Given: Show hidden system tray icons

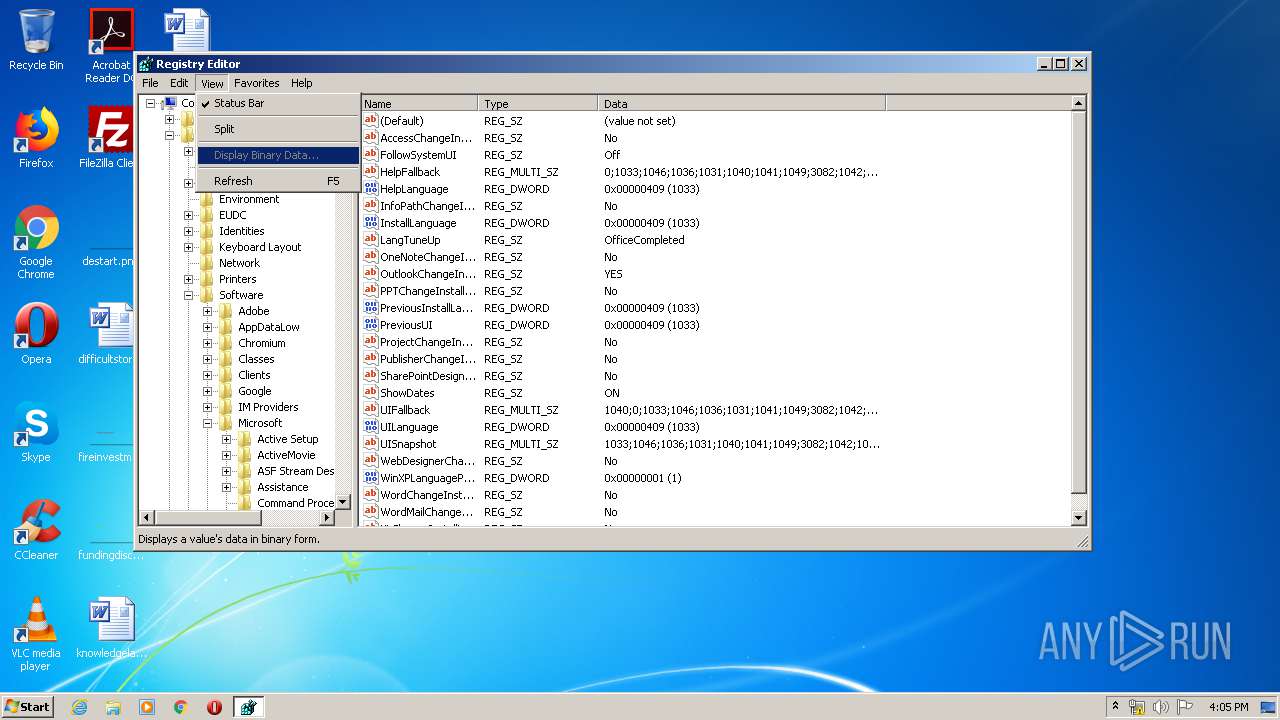Looking at the screenshot, I should [1115, 707].
